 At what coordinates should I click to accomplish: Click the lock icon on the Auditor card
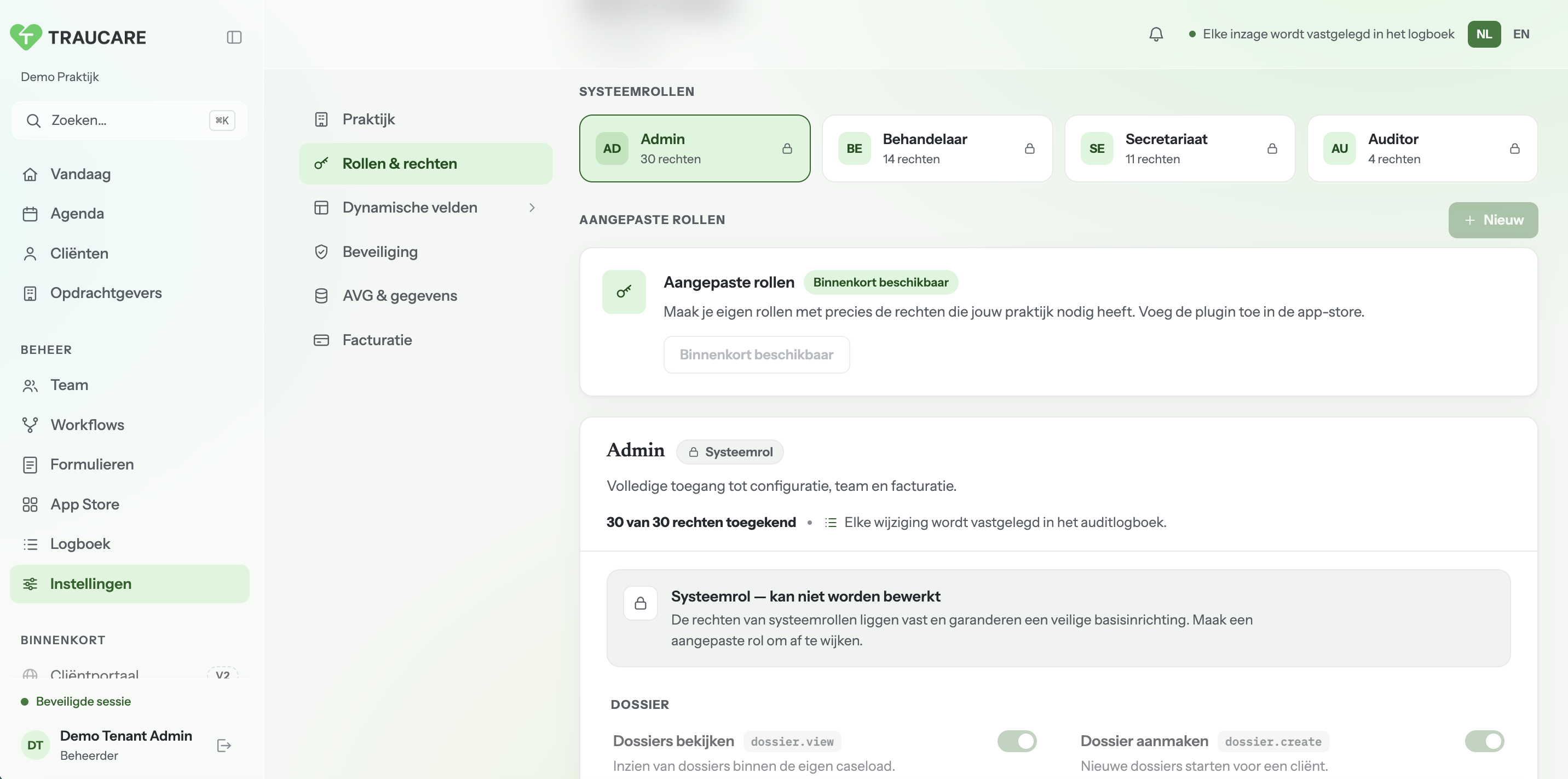(x=1514, y=148)
